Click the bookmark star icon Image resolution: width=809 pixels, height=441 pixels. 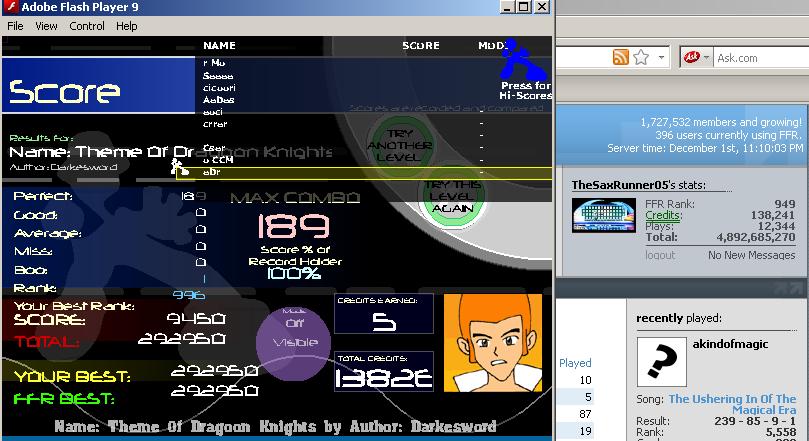click(x=641, y=57)
